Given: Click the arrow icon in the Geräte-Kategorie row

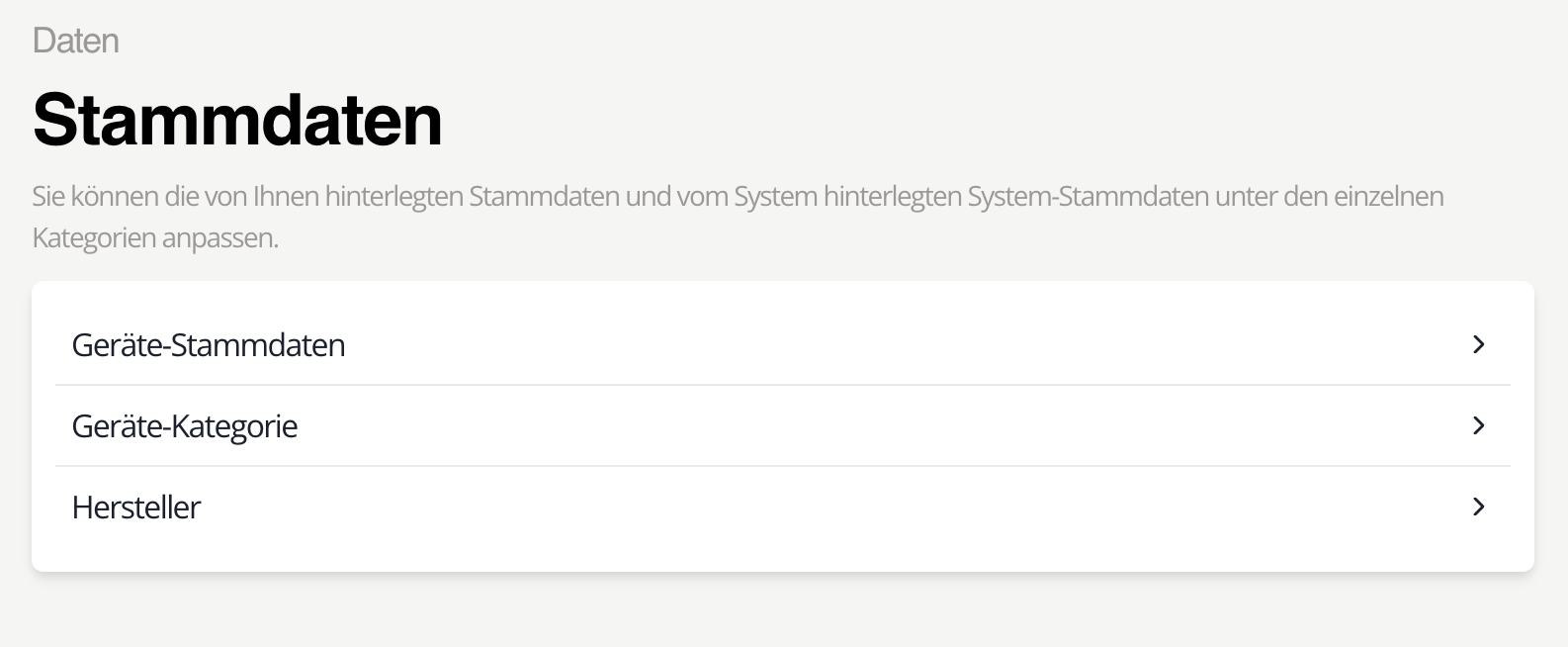Looking at the screenshot, I should click(x=1479, y=425).
